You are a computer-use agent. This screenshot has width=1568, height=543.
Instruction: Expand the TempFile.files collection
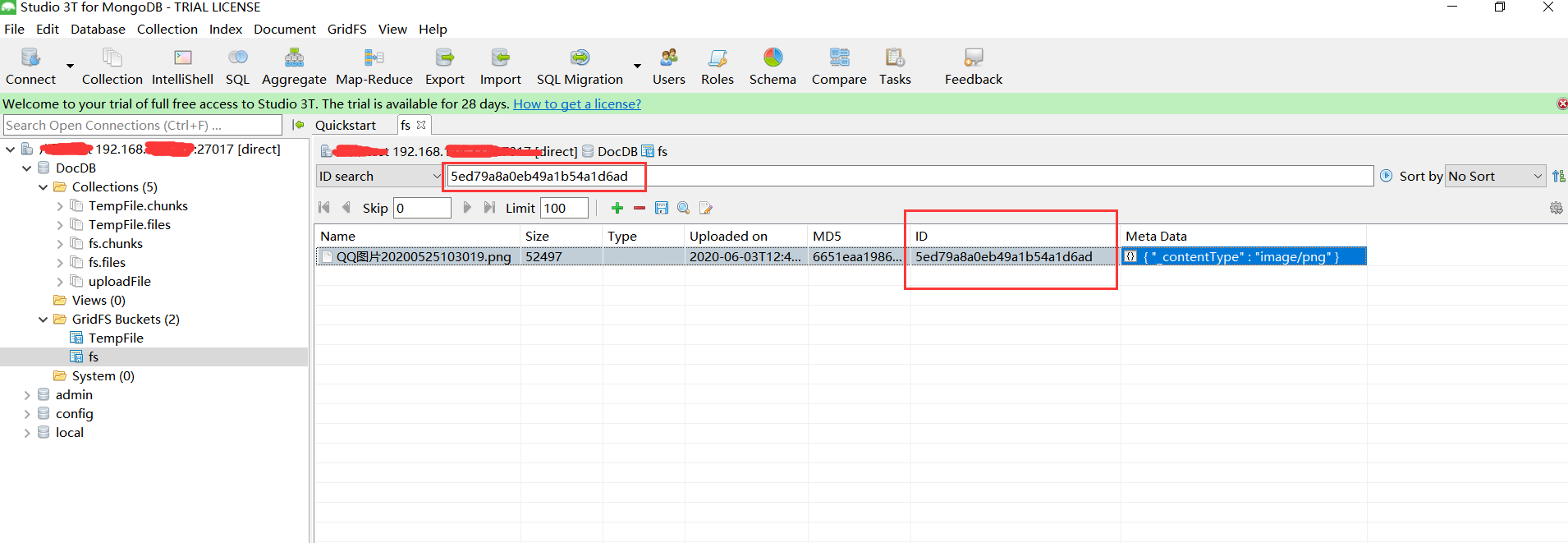pyautogui.click(x=60, y=224)
